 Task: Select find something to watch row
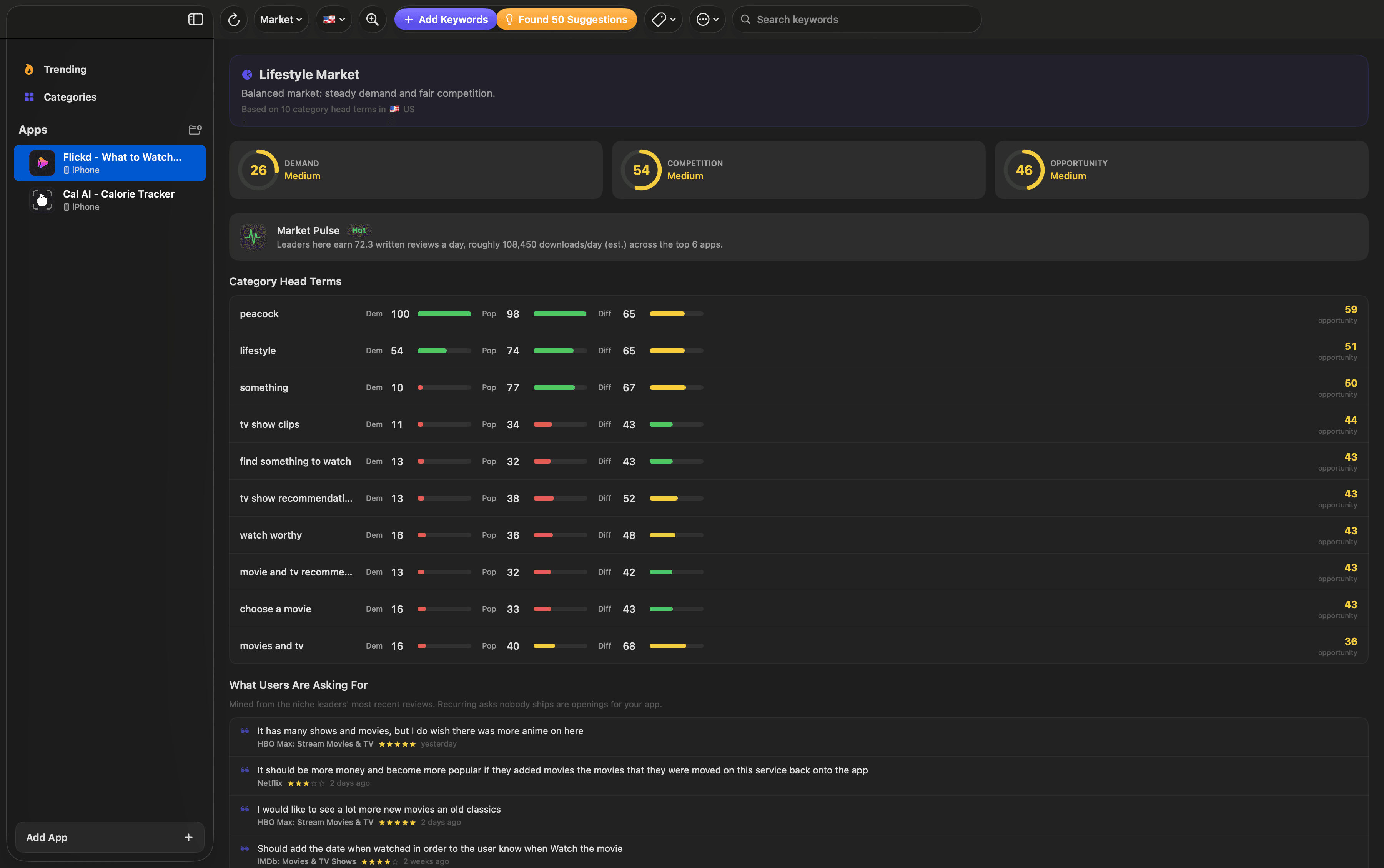point(798,462)
